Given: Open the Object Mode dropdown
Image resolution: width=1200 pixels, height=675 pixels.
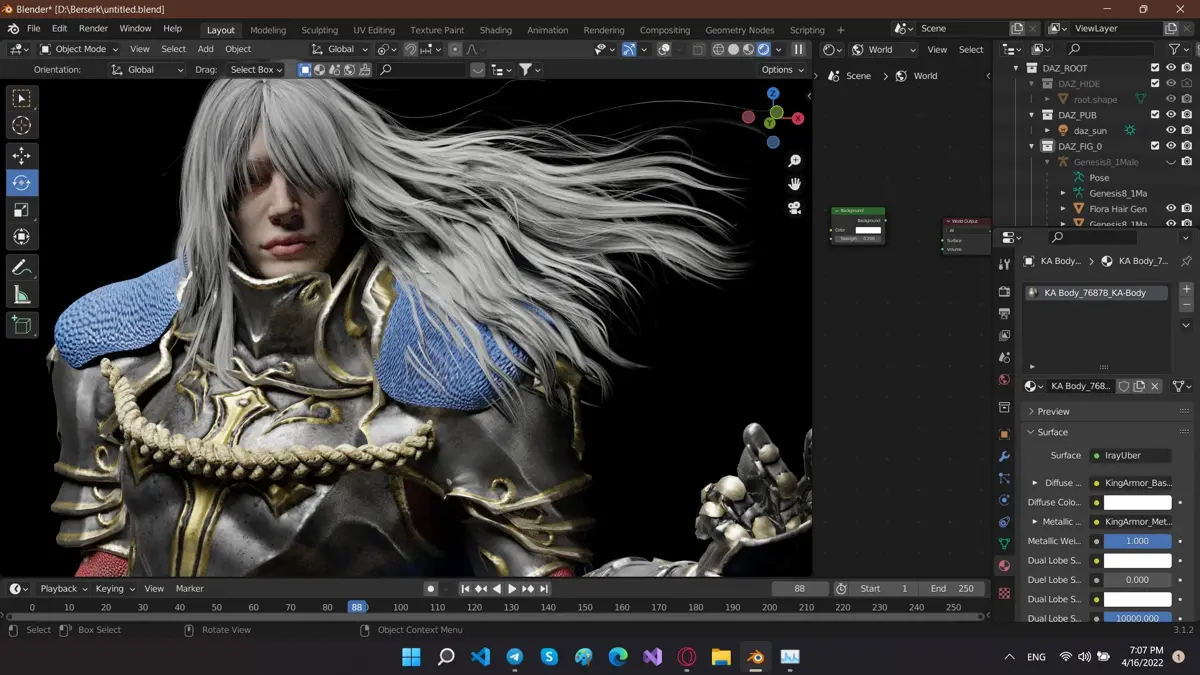Looking at the screenshot, I should (x=80, y=49).
